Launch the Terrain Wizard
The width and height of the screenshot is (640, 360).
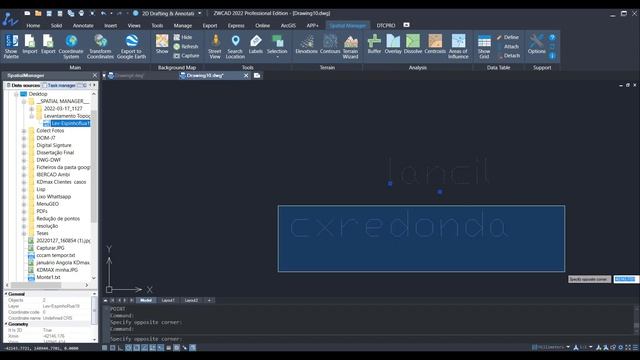[x=350, y=46]
